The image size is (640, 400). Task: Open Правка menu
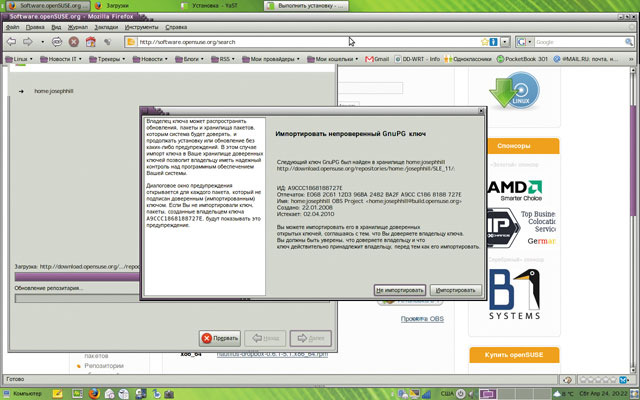(x=35, y=27)
